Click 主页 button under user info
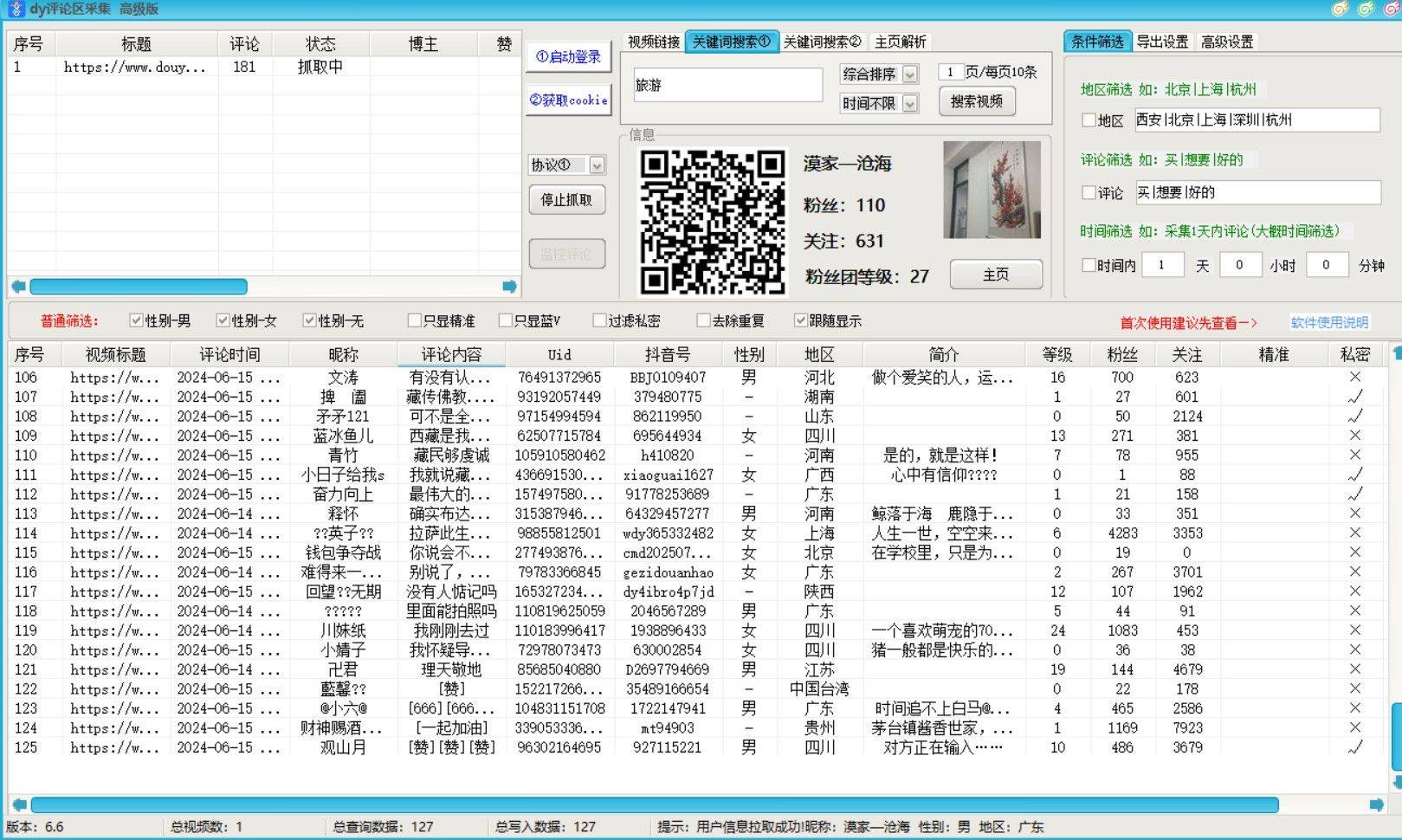 (996, 275)
